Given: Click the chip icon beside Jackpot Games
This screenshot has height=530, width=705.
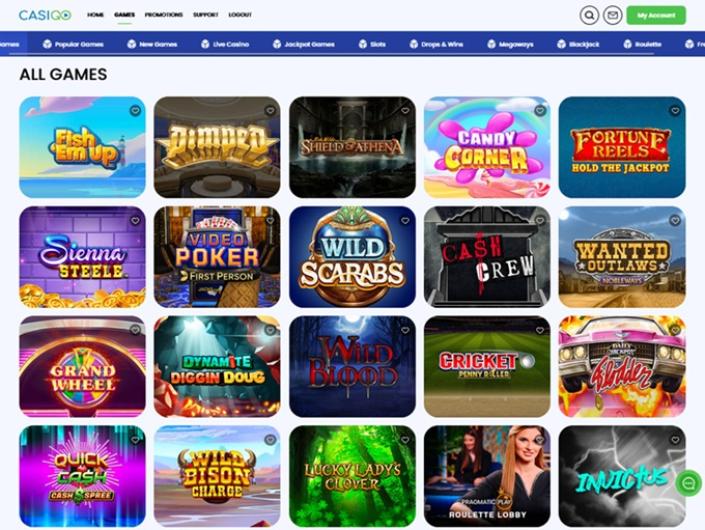Looking at the screenshot, I should [277, 44].
